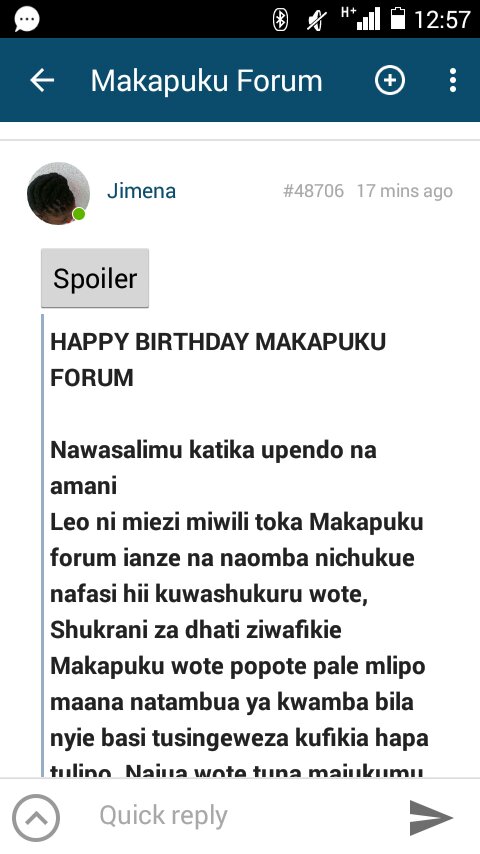
Task: Open the Jimena username link
Action: (x=142, y=191)
